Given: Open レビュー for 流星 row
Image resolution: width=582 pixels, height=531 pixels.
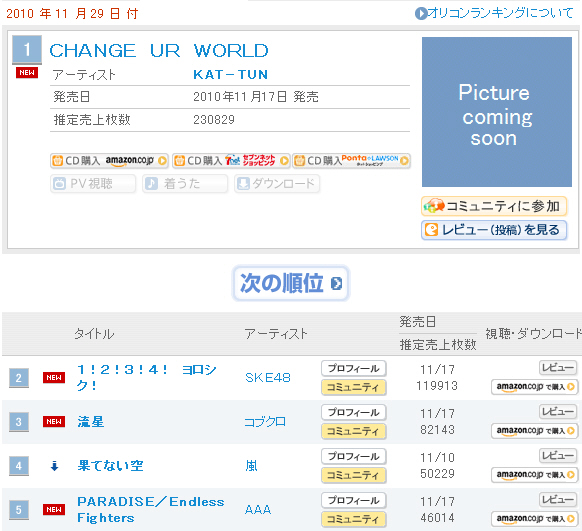Looking at the screenshot, I should [558, 412].
